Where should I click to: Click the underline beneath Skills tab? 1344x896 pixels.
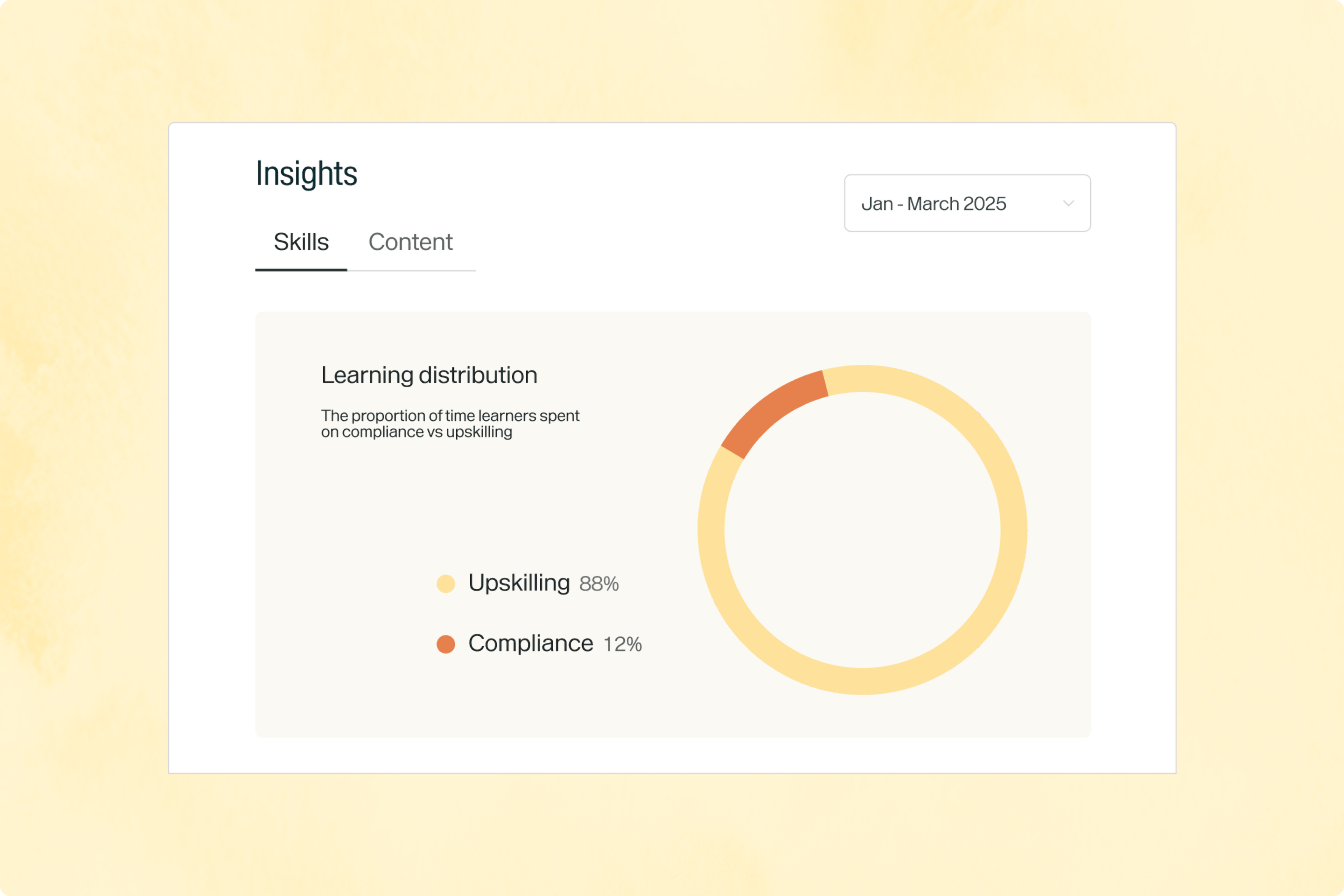[x=301, y=270]
